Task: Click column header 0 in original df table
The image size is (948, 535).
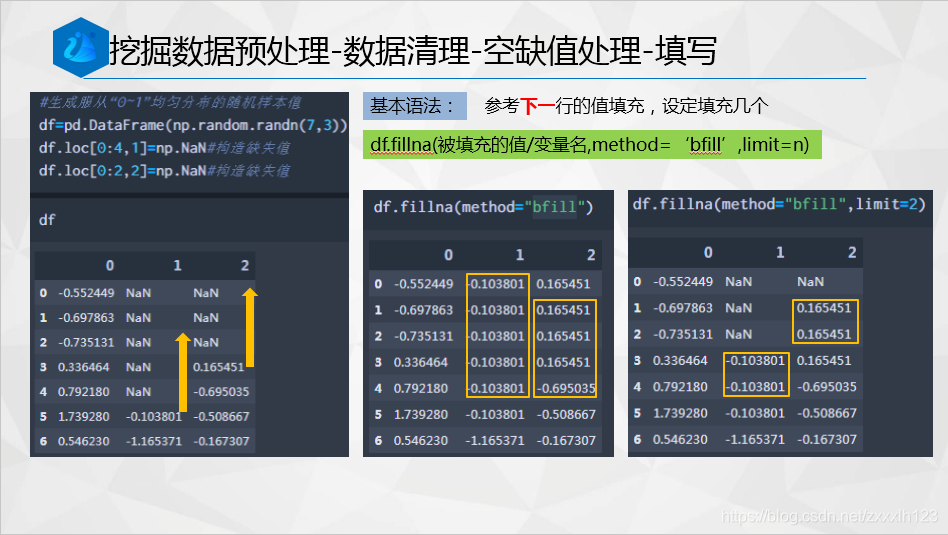Action: [x=109, y=265]
